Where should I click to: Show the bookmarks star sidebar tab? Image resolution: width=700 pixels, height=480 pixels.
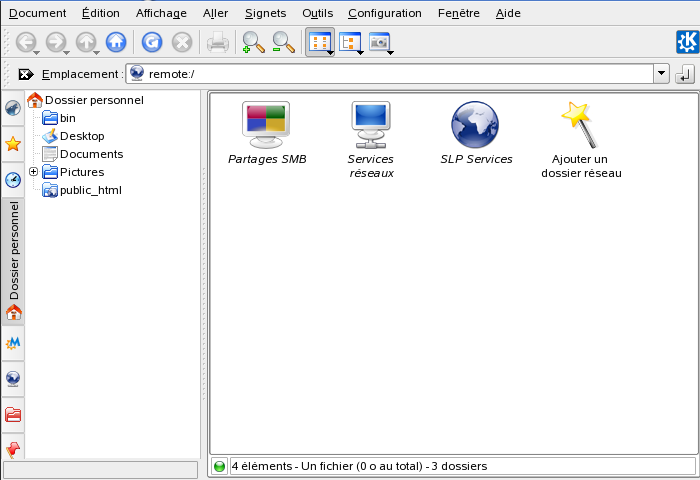click(x=13, y=144)
